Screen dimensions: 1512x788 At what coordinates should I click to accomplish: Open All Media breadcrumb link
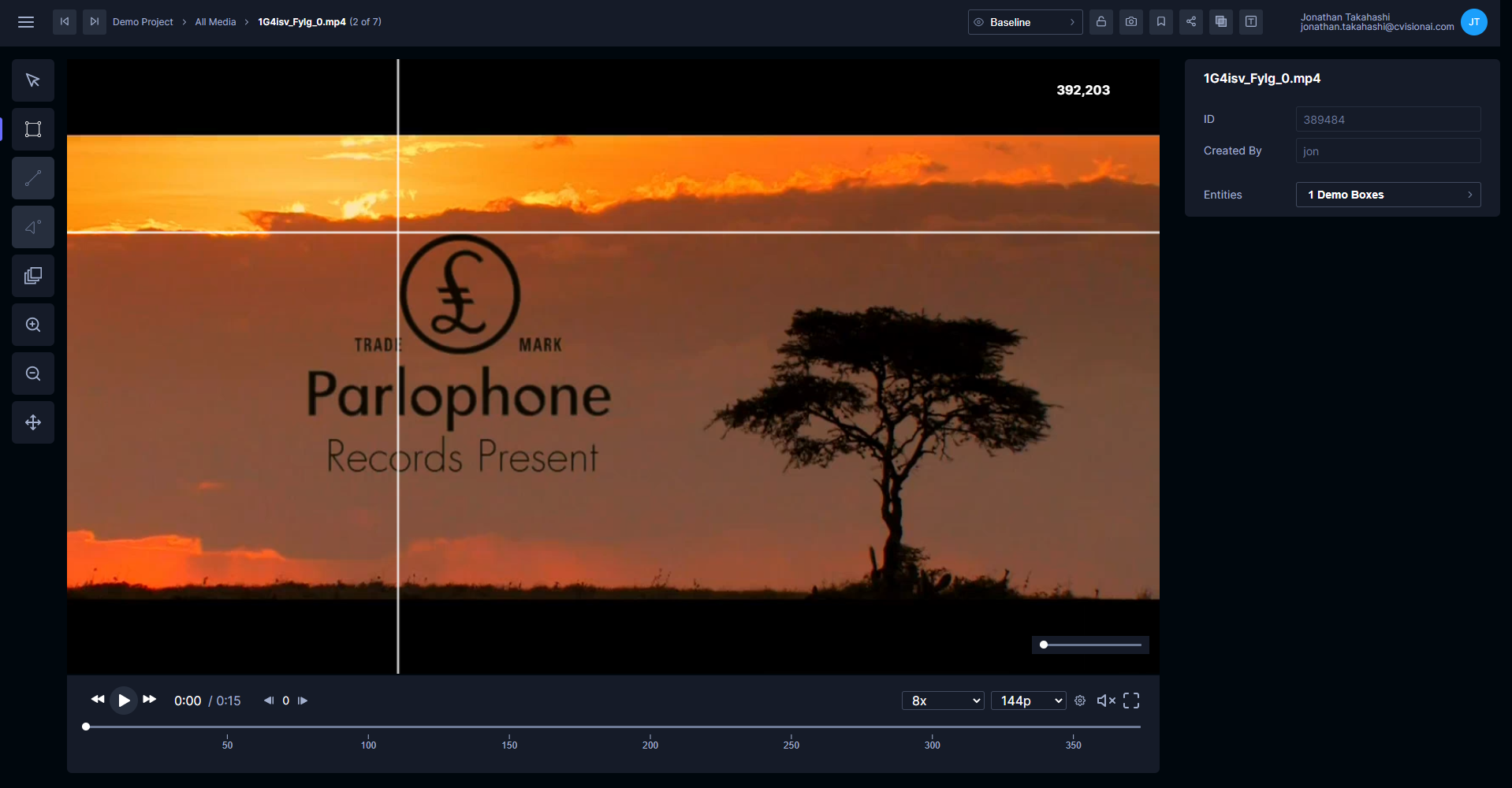[x=215, y=22]
